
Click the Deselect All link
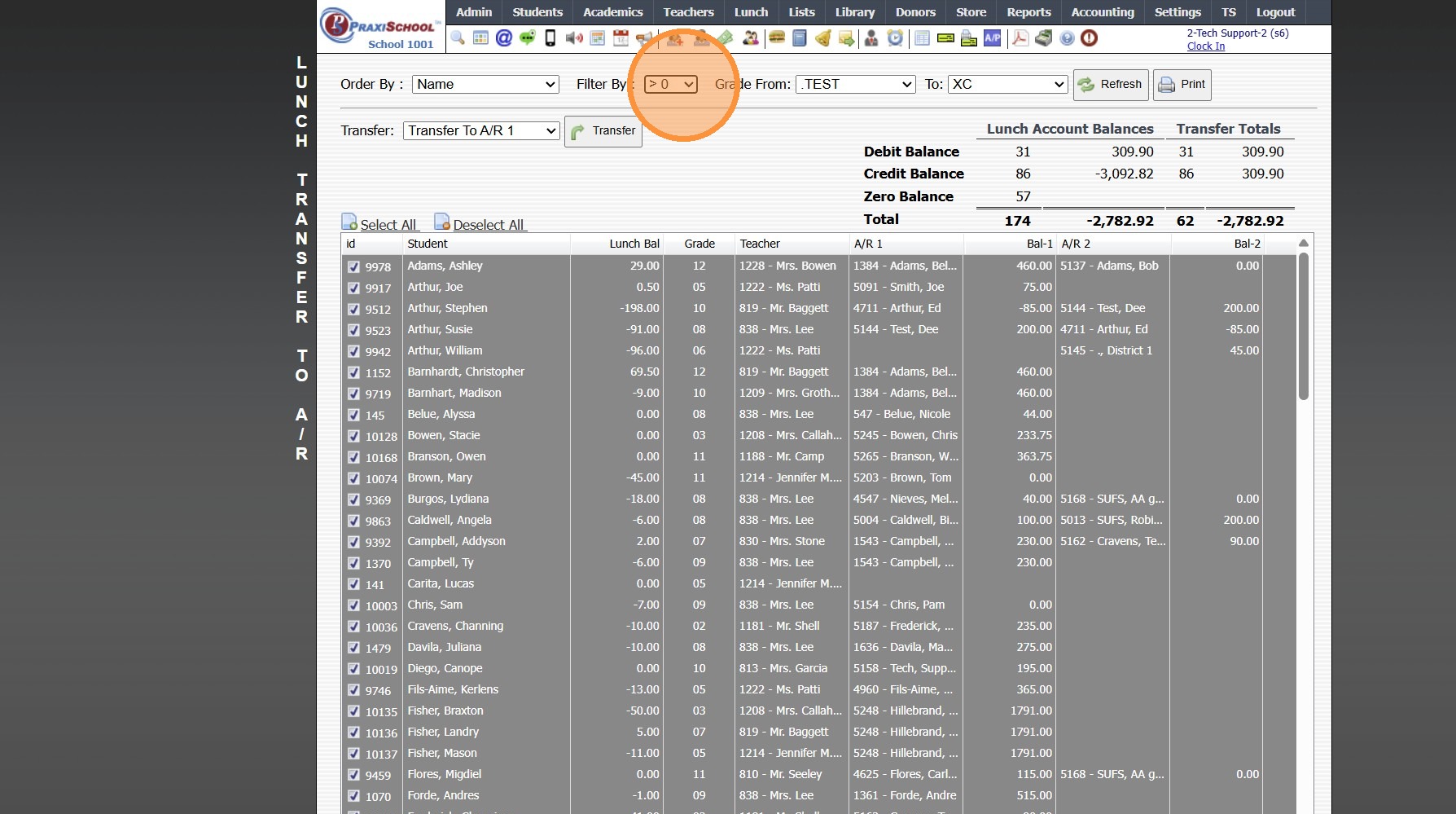pos(489,225)
